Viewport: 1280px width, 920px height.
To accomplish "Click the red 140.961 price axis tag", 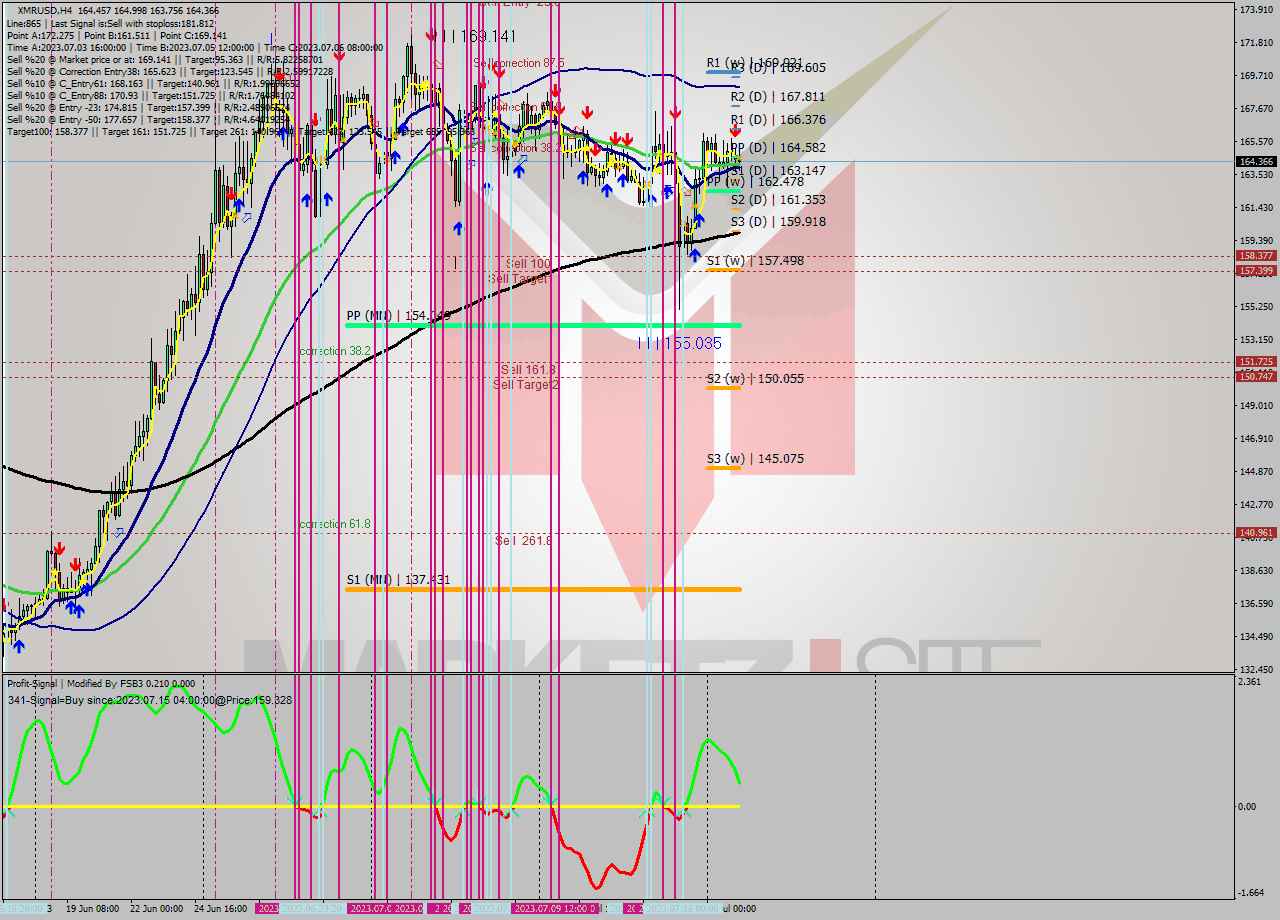I will [x=1256, y=533].
